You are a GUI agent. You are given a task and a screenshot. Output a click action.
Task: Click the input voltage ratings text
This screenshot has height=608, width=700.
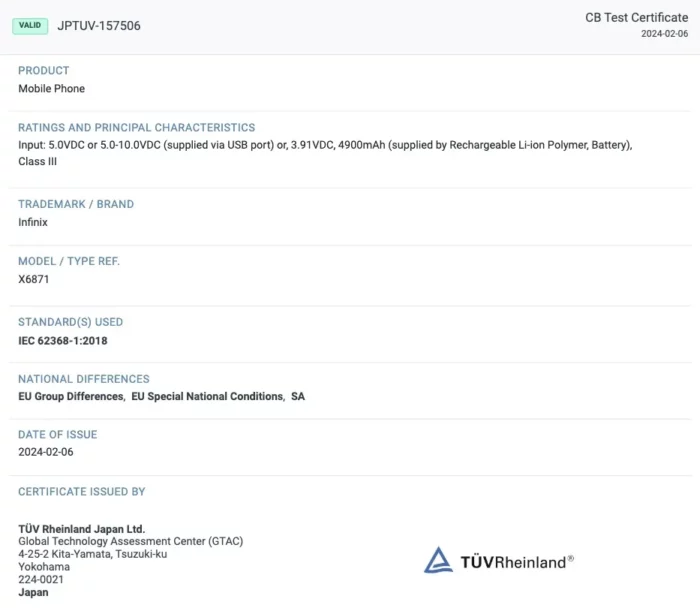(325, 146)
